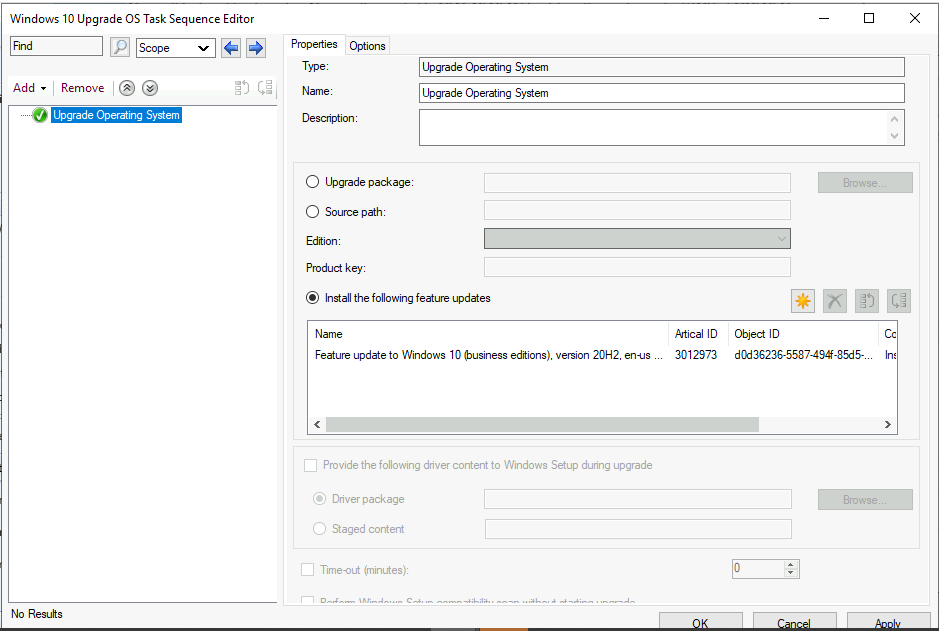
Task: Click the Description text area
Action: coord(662,128)
